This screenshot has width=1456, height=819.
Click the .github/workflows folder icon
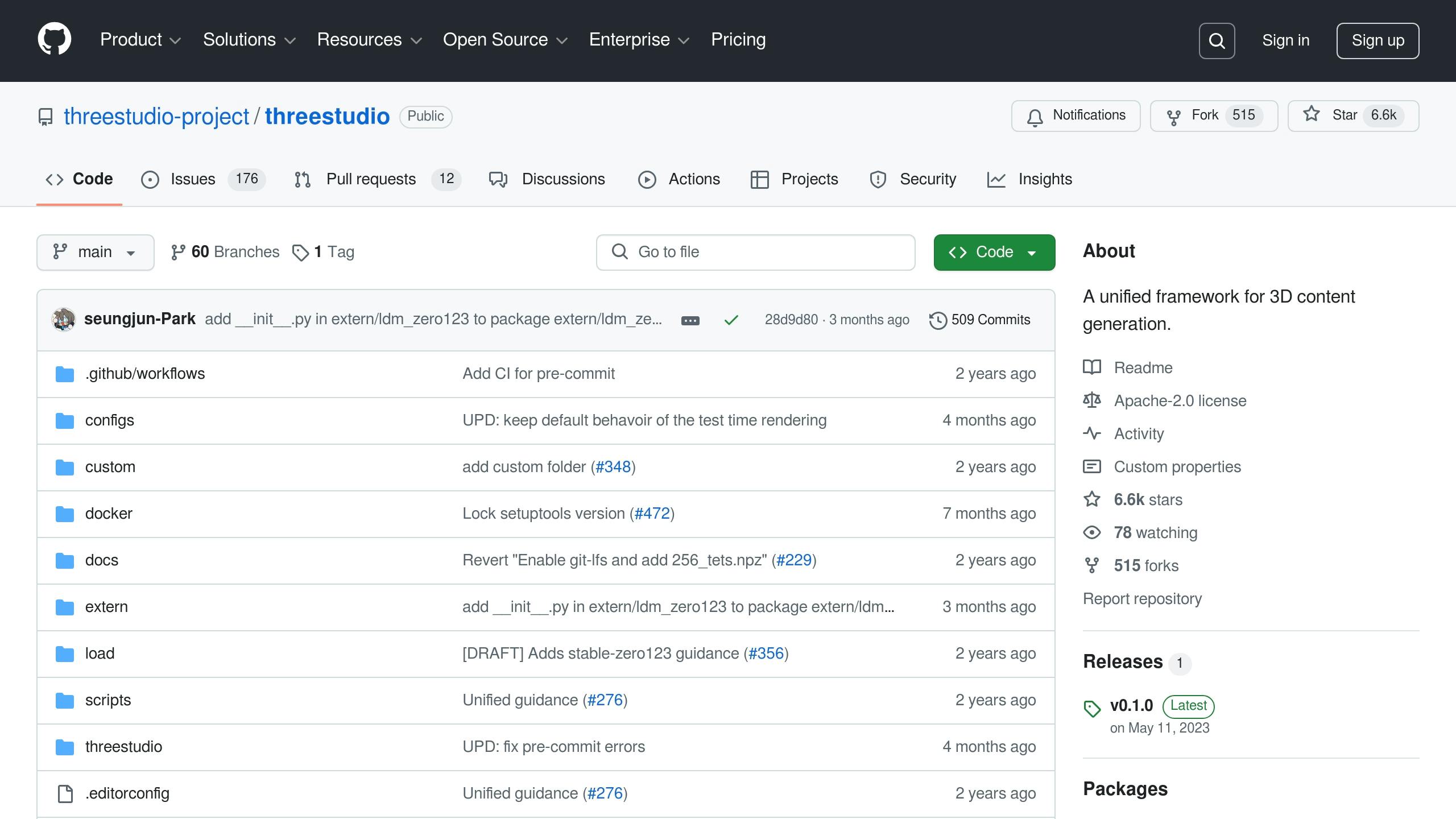point(65,374)
